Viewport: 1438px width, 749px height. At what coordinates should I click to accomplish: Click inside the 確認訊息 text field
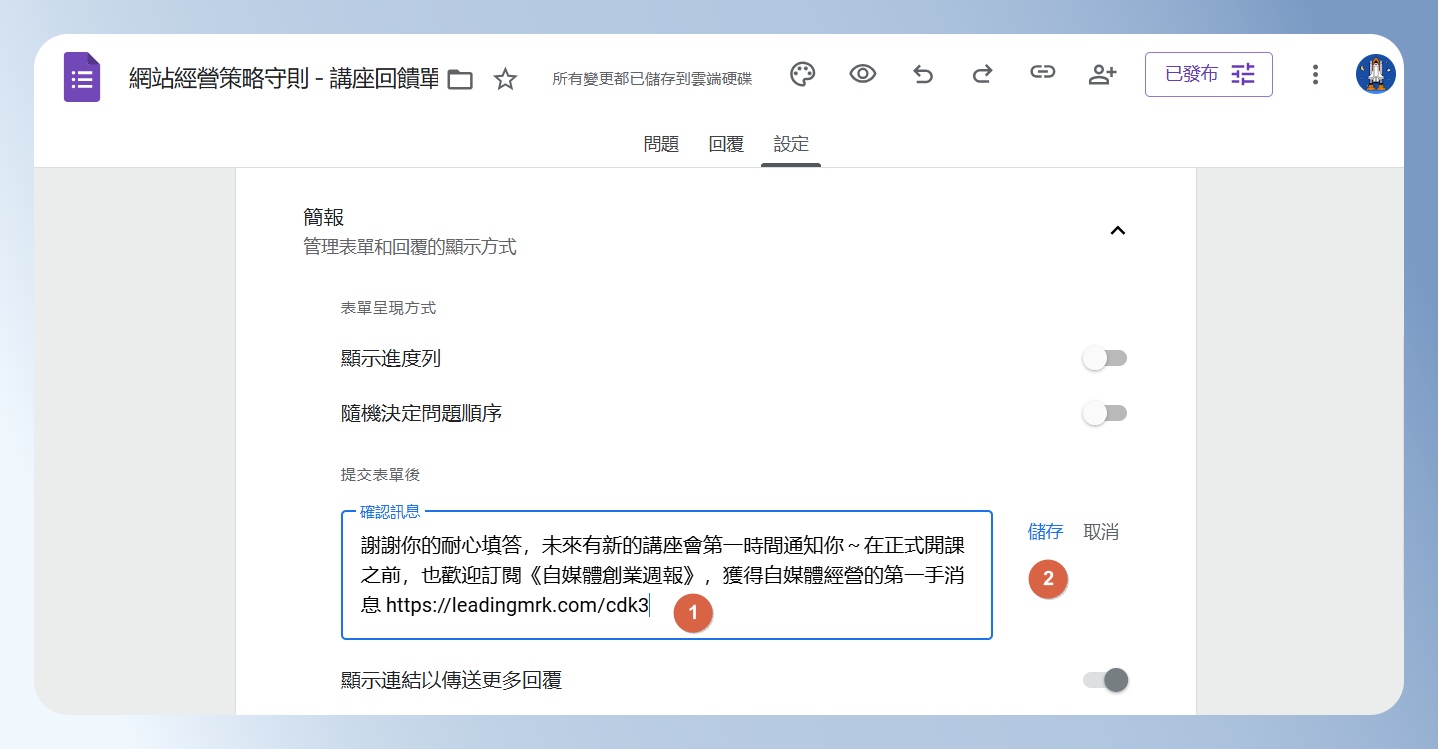click(x=667, y=575)
